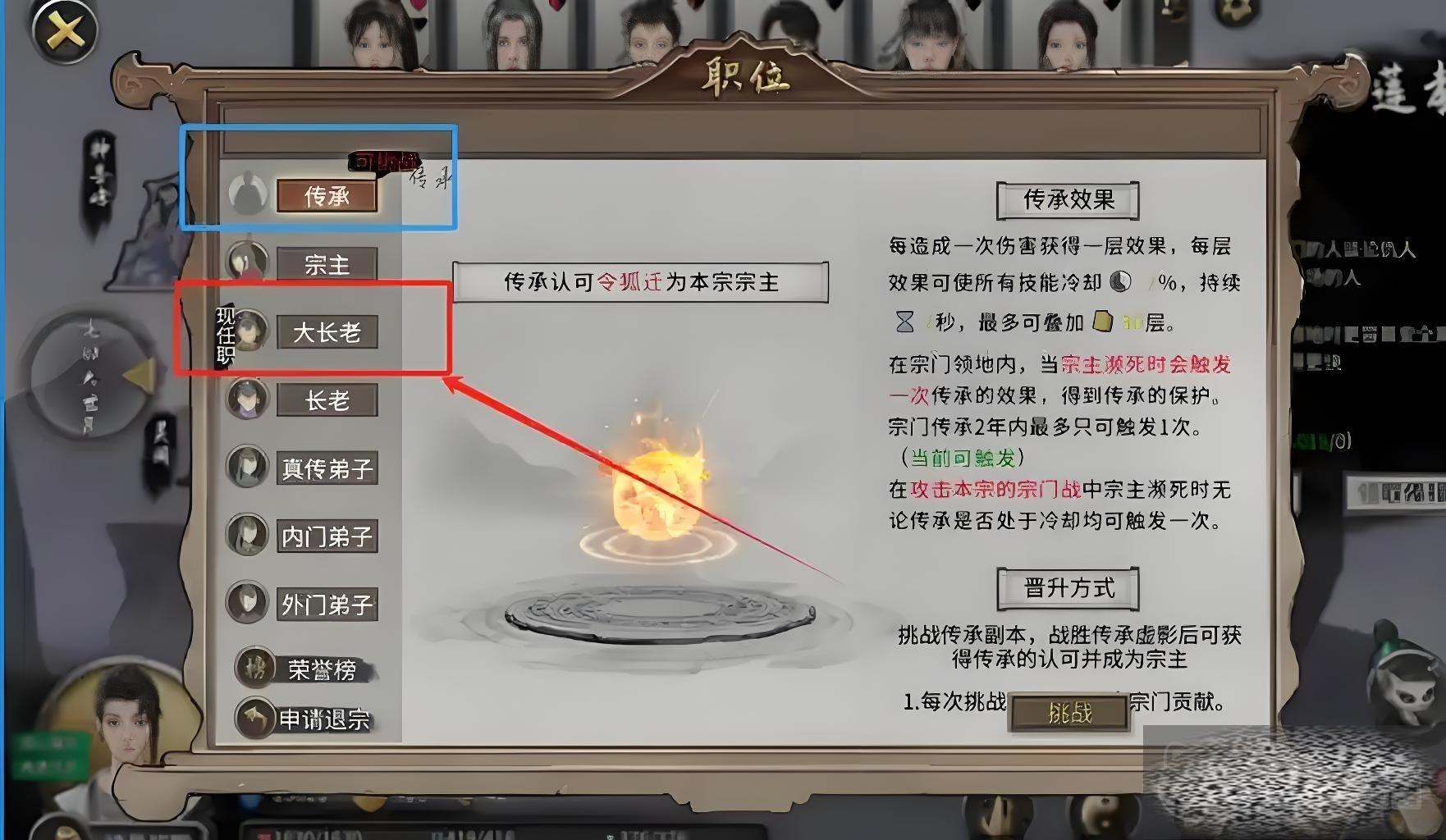Click the 申请退宗 arrow icon
Viewport: 1446px width, 840px height.
255,718
